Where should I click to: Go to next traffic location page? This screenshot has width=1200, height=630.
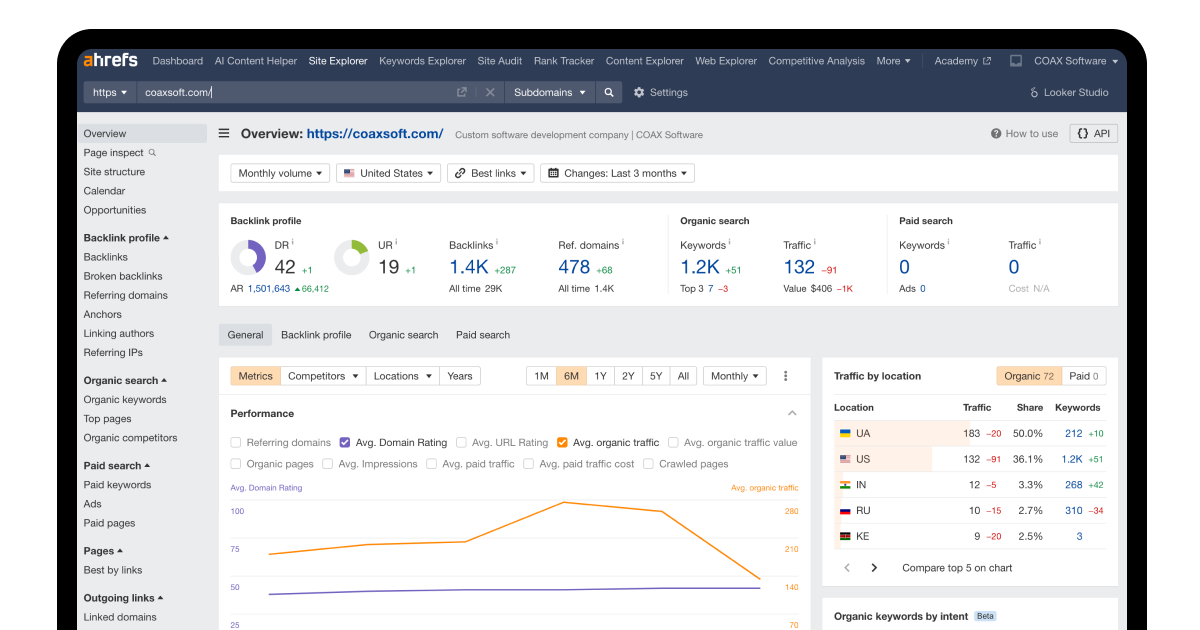(x=874, y=567)
